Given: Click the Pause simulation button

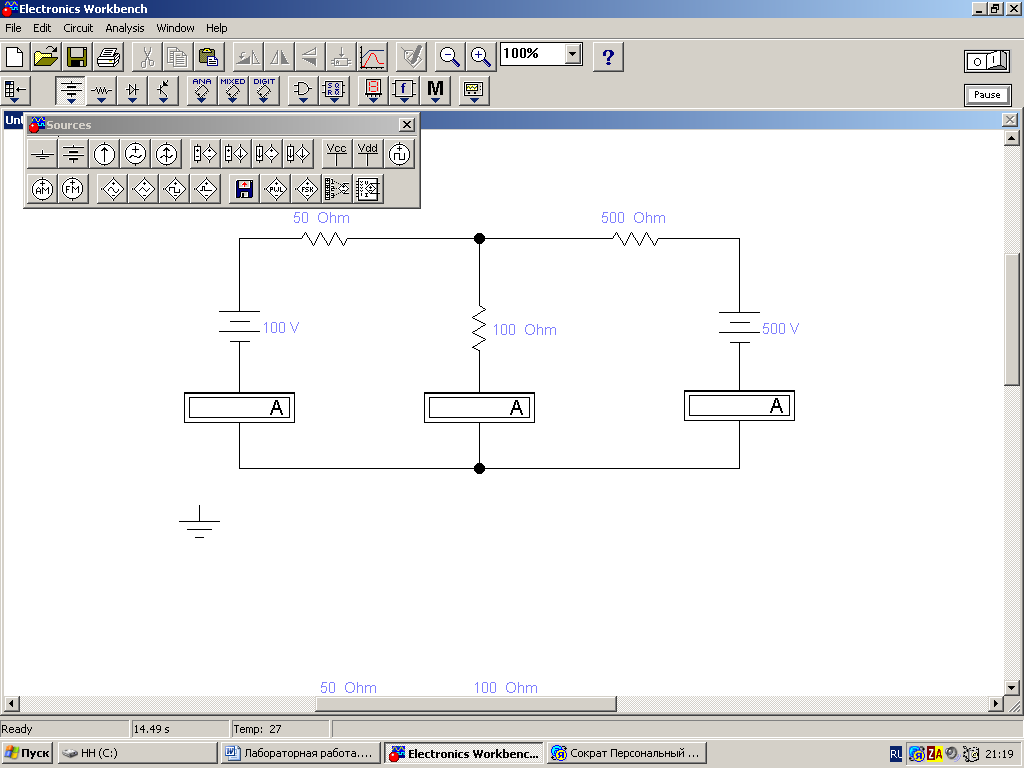Looking at the screenshot, I should click(x=987, y=95).
